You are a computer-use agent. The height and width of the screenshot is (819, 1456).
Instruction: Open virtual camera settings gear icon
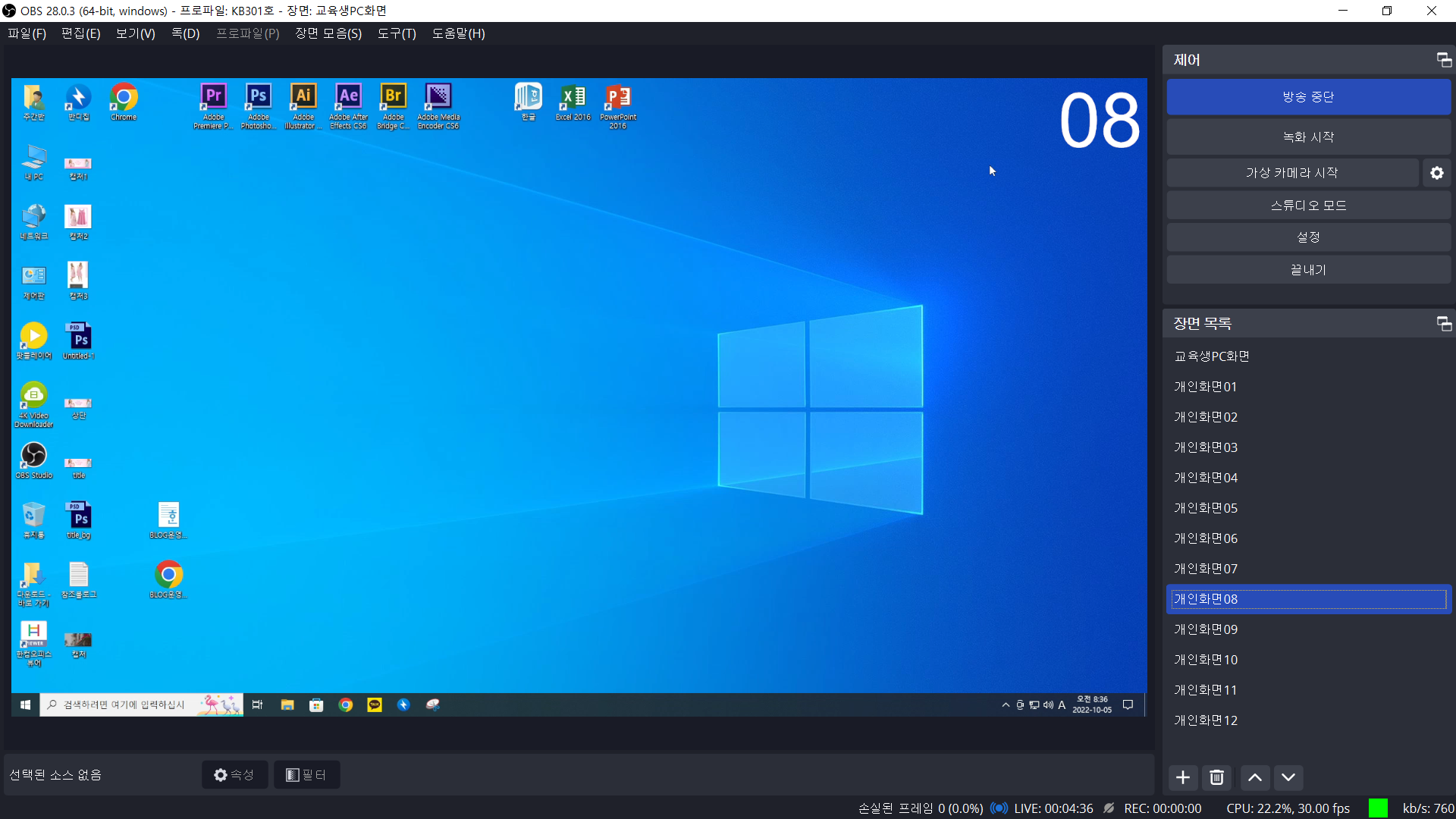[1437, 173]
